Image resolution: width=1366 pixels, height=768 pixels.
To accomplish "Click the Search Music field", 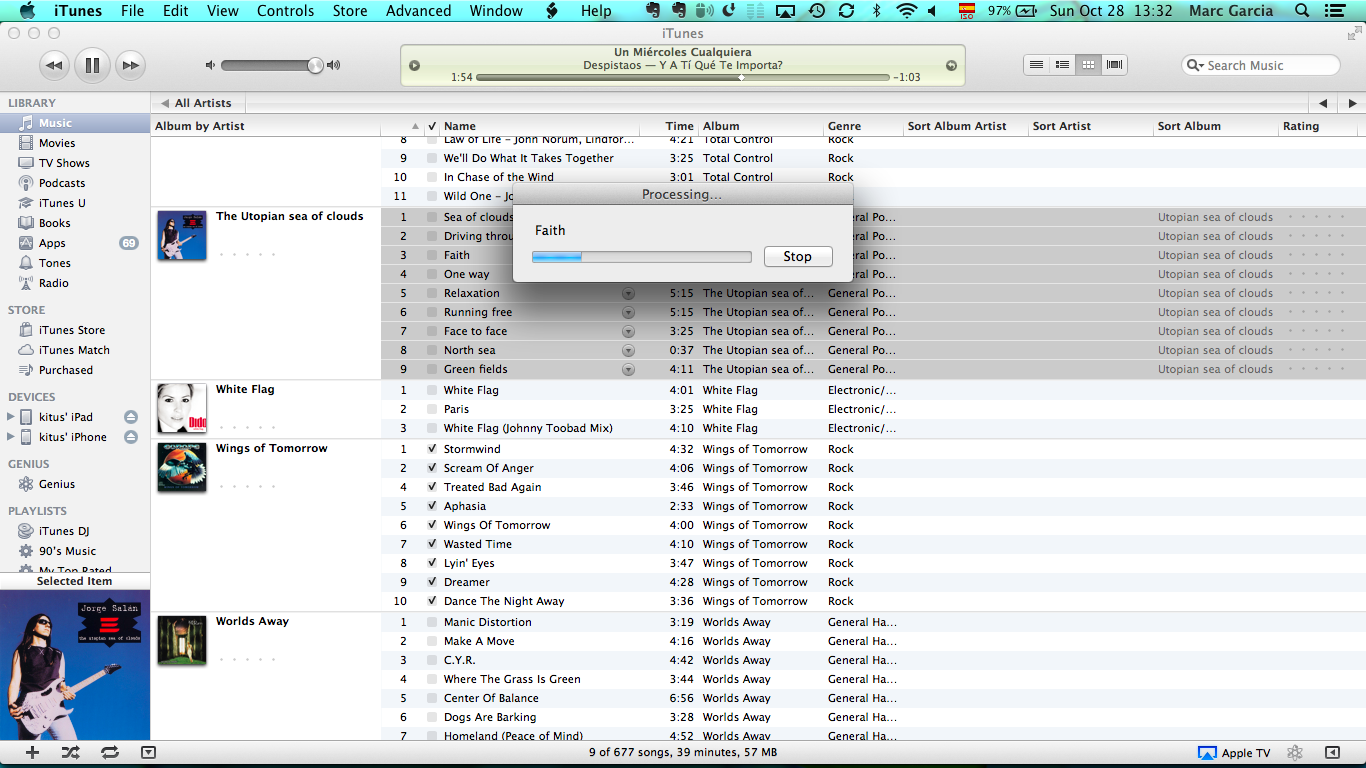I will [1260, 65].
